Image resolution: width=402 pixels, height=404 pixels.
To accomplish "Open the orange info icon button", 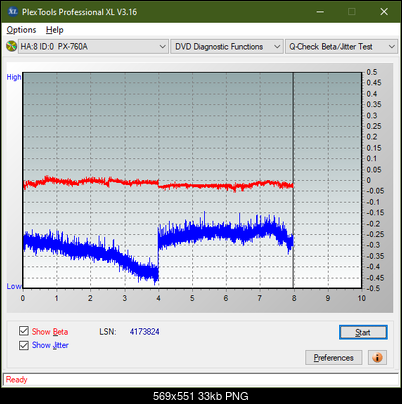I will click(x=377, y=358).
